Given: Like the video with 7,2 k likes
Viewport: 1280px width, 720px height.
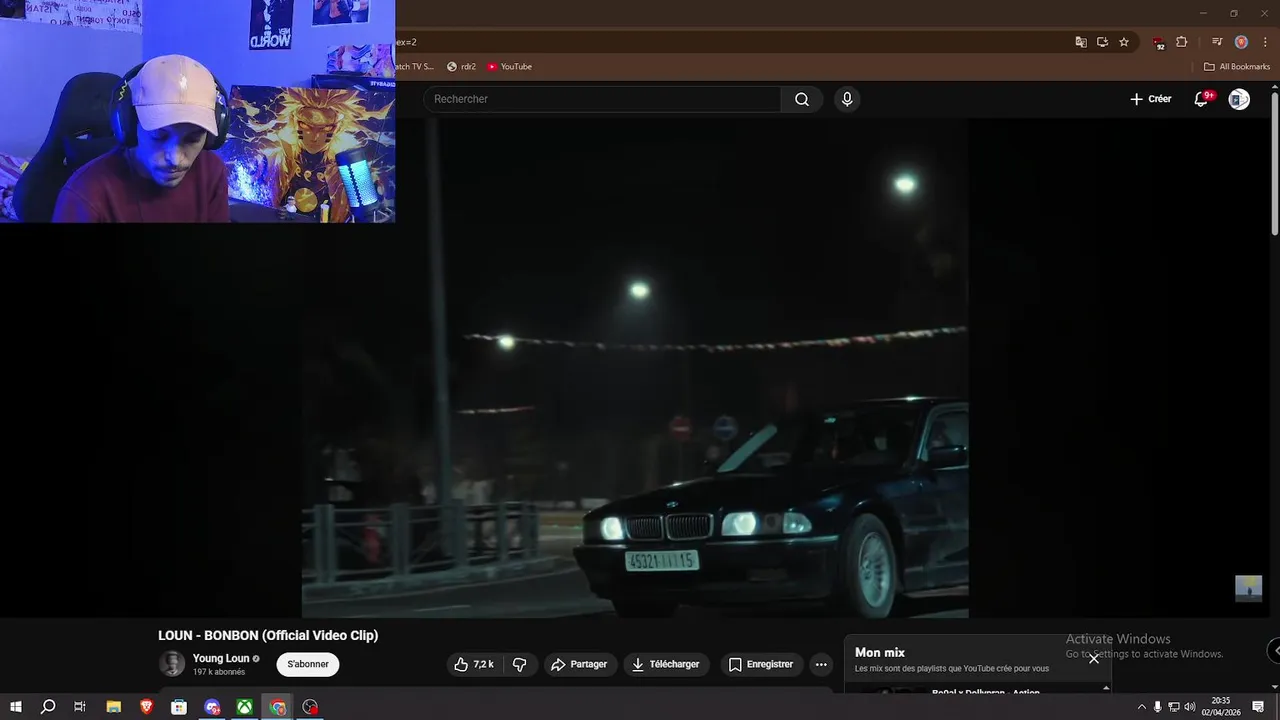Looking at the screenshot, I should [x=474, y=664].
